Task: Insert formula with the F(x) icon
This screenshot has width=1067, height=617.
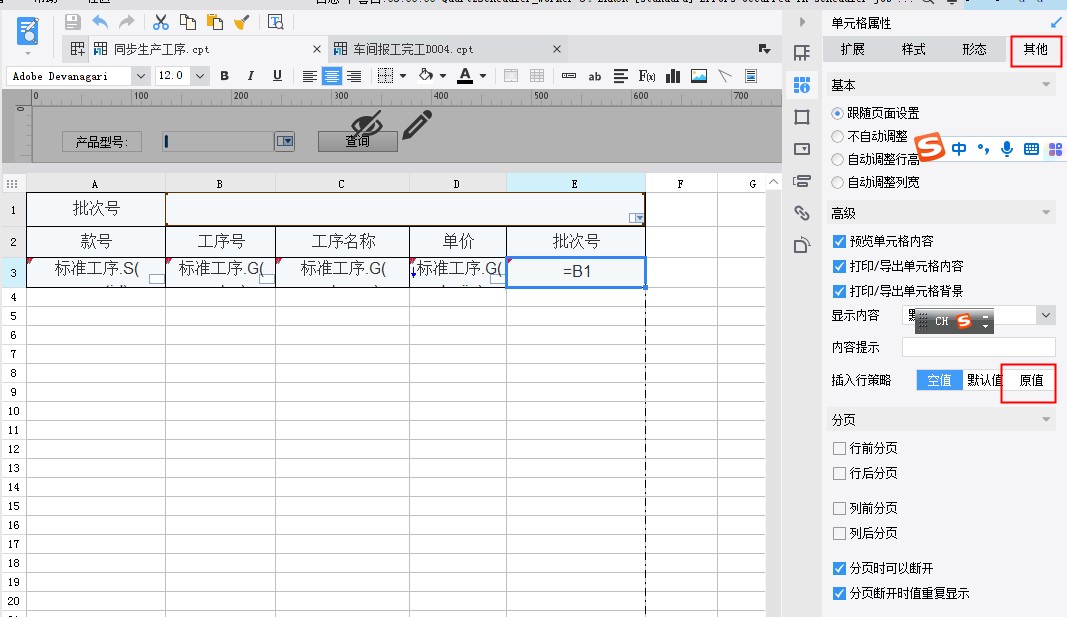Action: (x=647, y=76)
